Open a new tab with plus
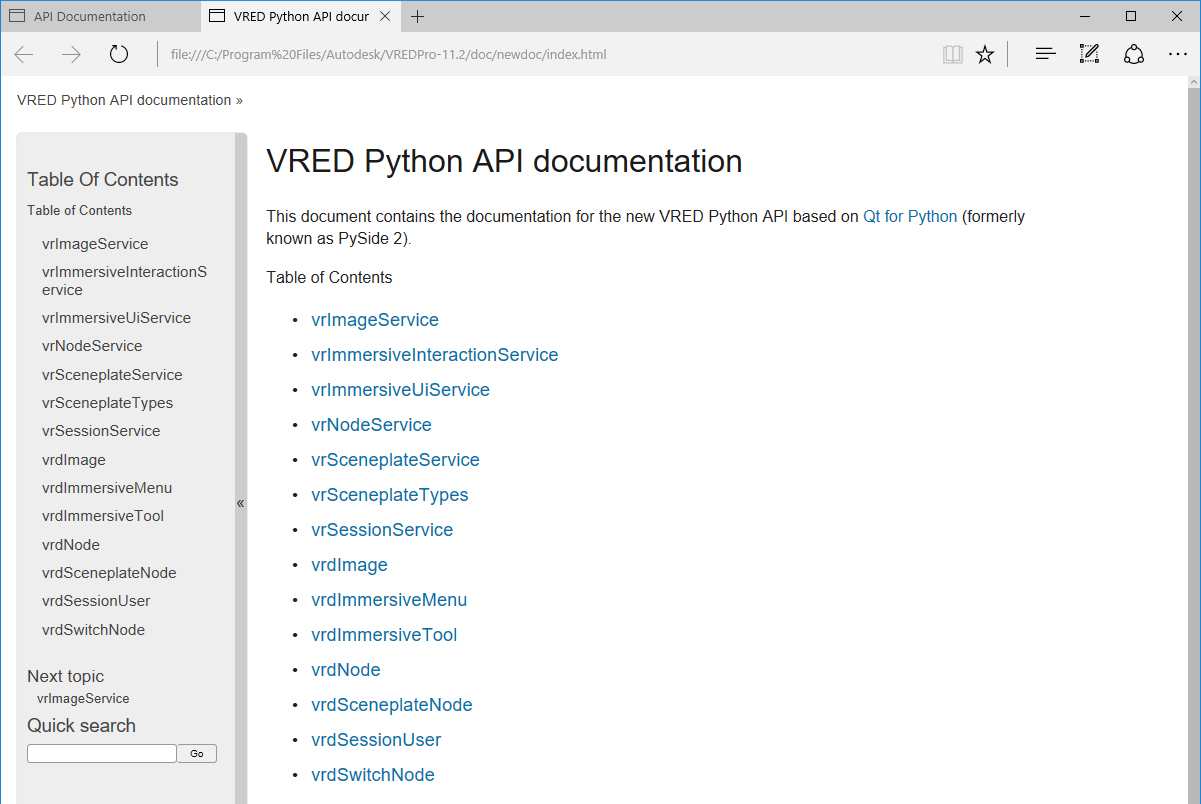The width and height of the screenshot is (1201, 804). tap(418, 16)
